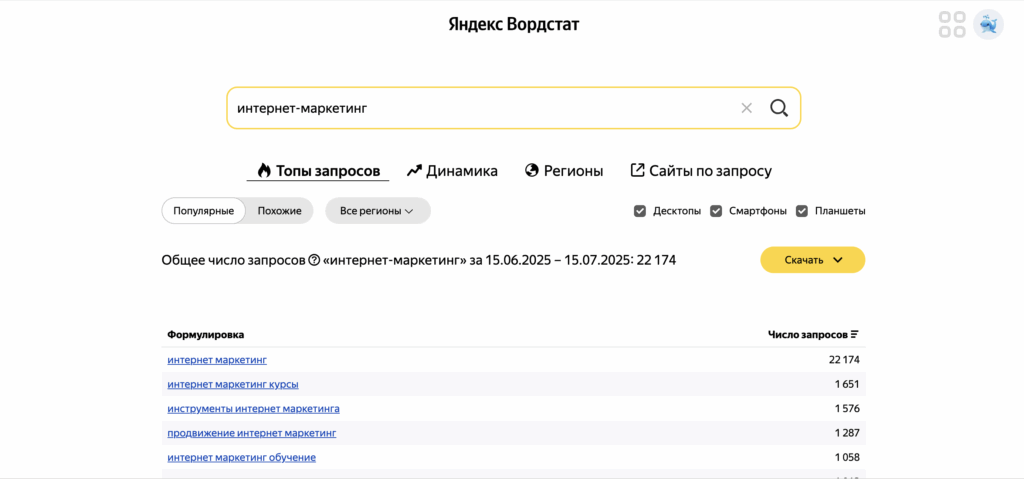Clear the search query with the X icon
The image size is (1024, 479).
(x=746, y=108)
